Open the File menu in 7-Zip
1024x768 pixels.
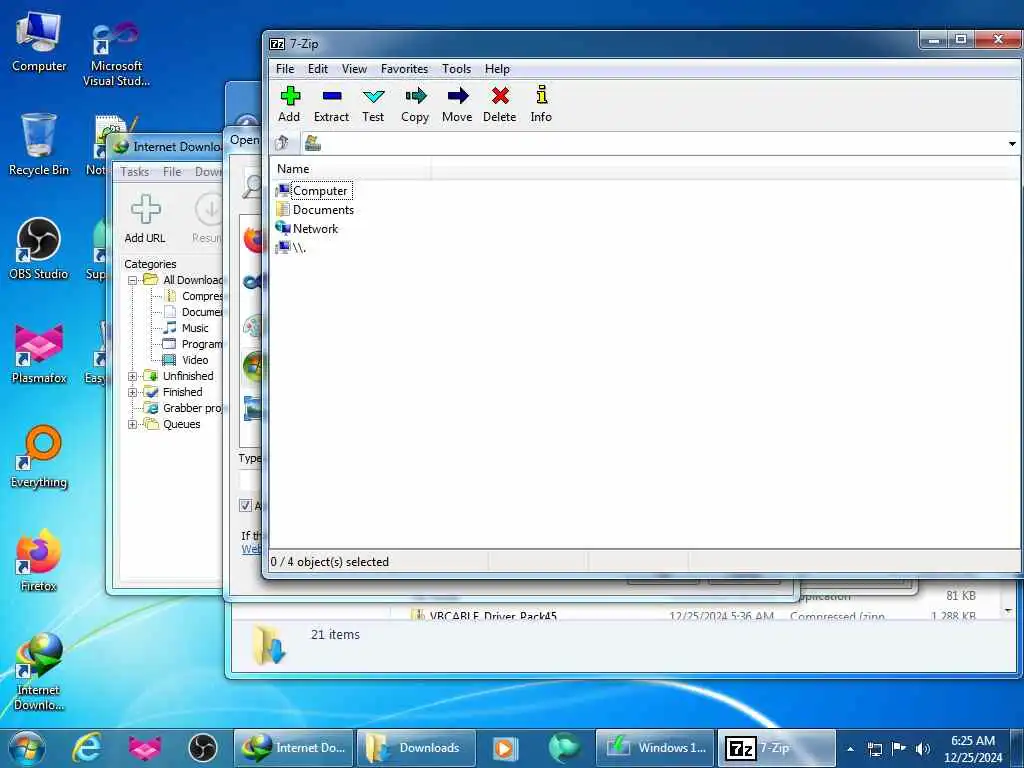285,69
